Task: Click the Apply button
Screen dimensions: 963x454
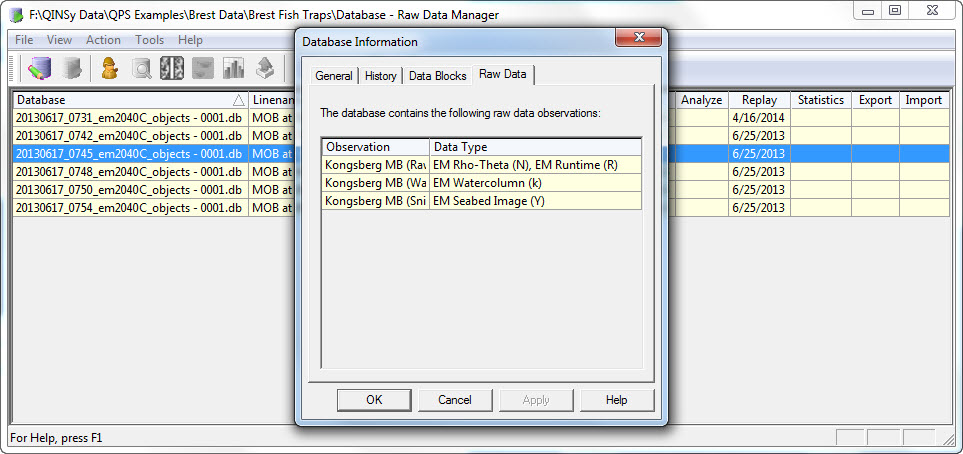Action: [x=536, y=400]
